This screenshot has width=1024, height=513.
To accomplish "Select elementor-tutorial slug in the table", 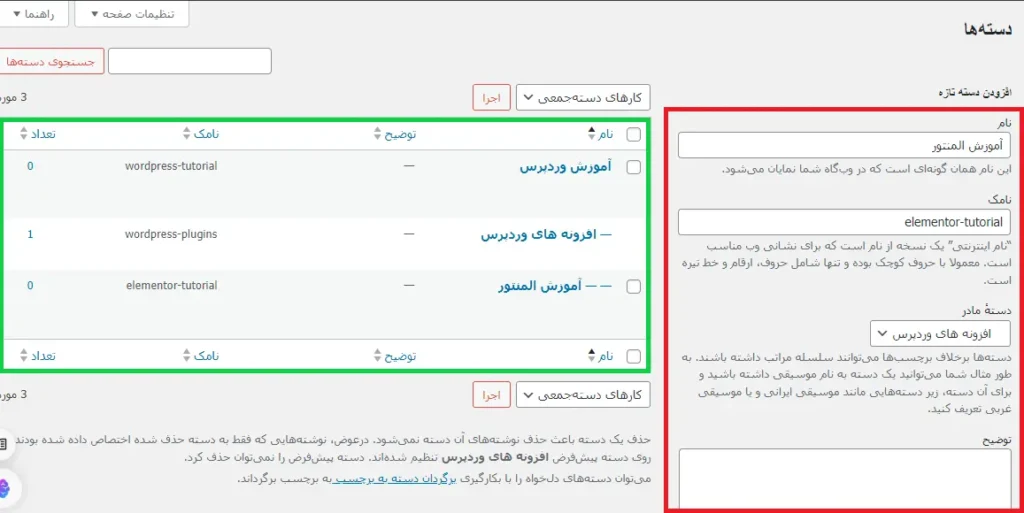I will (x=171, y=285).
